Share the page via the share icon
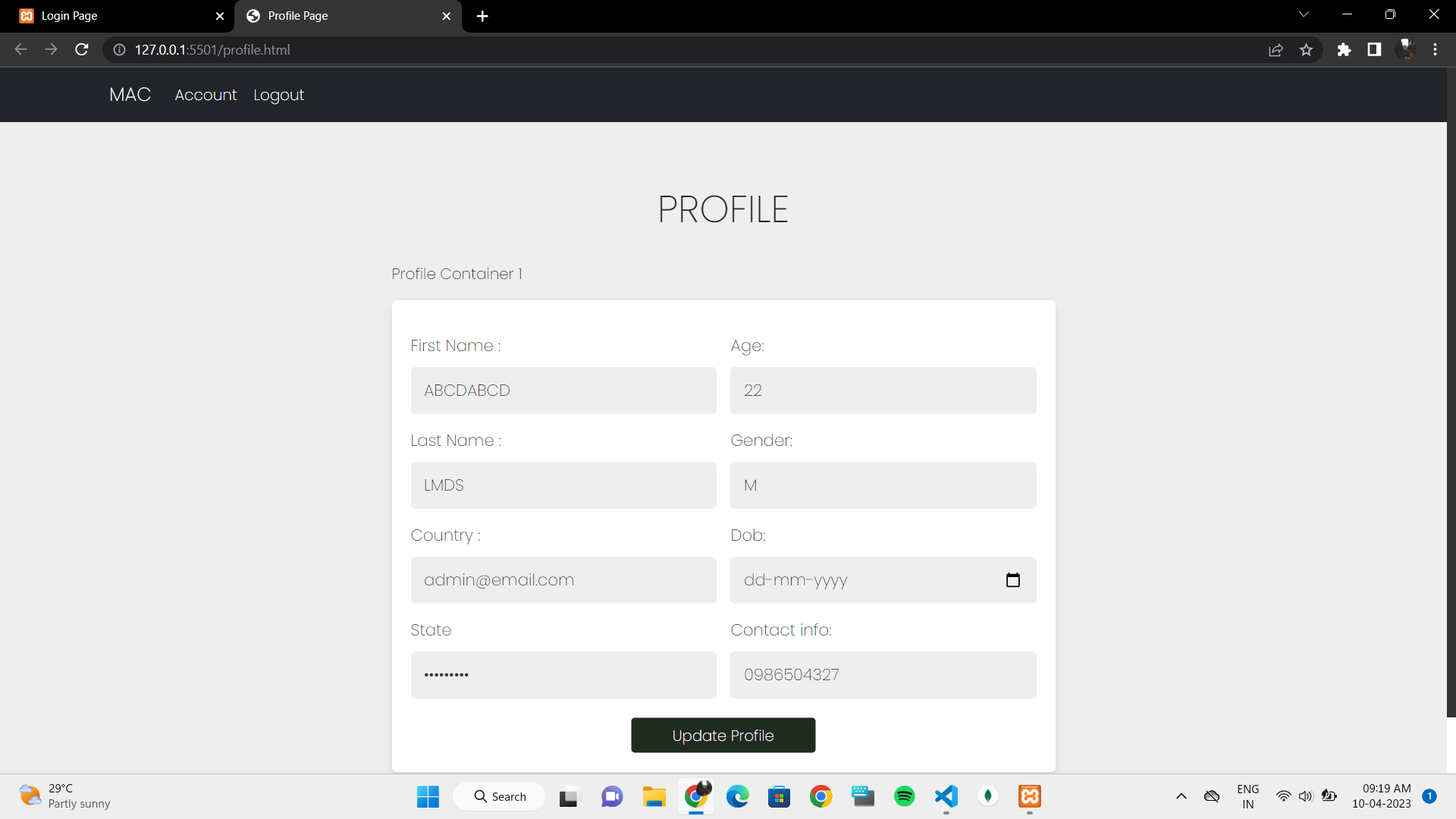 pos(1276,49)
